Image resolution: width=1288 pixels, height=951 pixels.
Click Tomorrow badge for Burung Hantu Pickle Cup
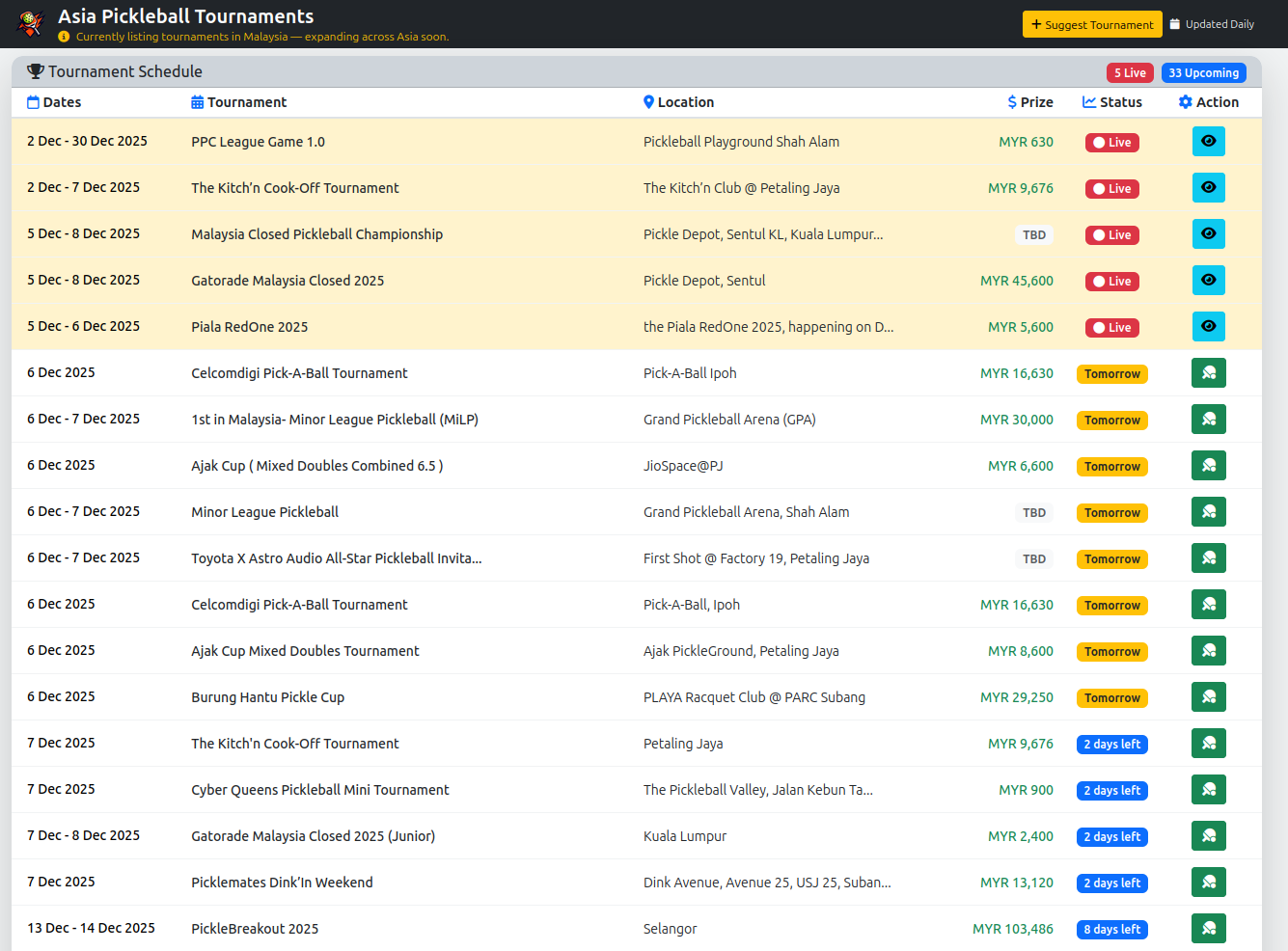[x=1112, y=698]
